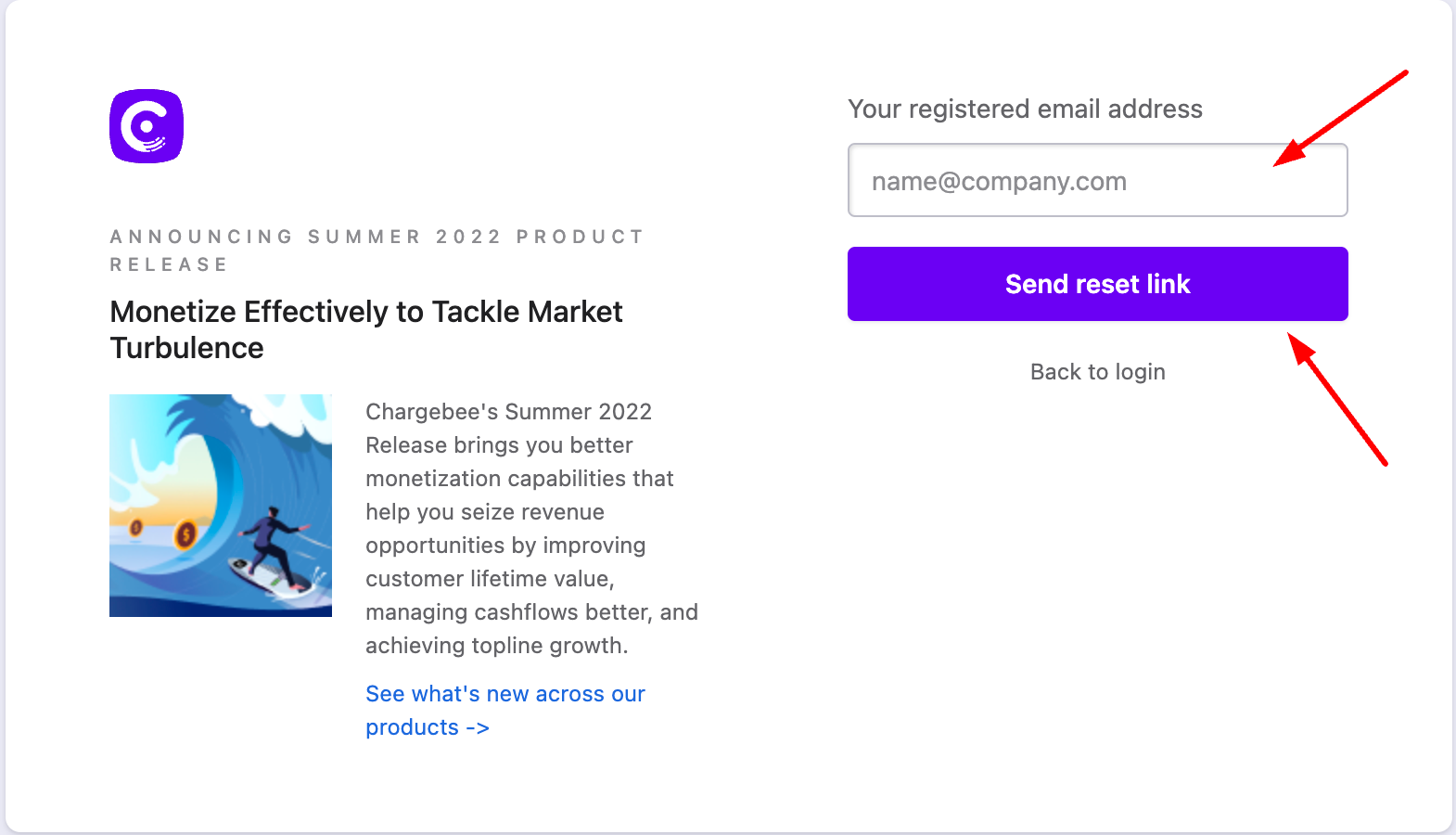The image size is (1456, 835).
Task: Click the "Monetize Effectively" headline
Action: (365, 312)
